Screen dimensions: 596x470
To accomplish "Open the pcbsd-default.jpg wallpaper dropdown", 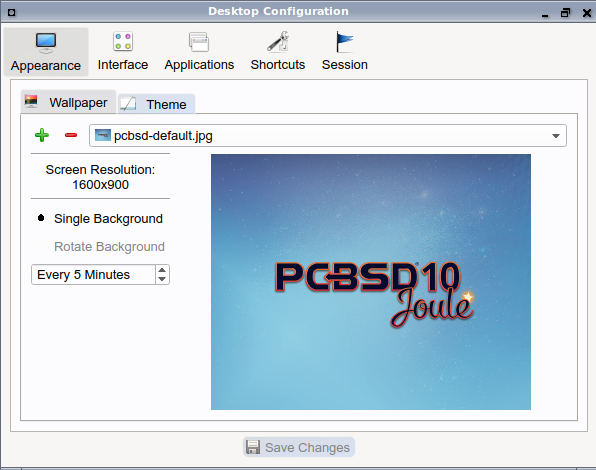I will pos(328,136).
